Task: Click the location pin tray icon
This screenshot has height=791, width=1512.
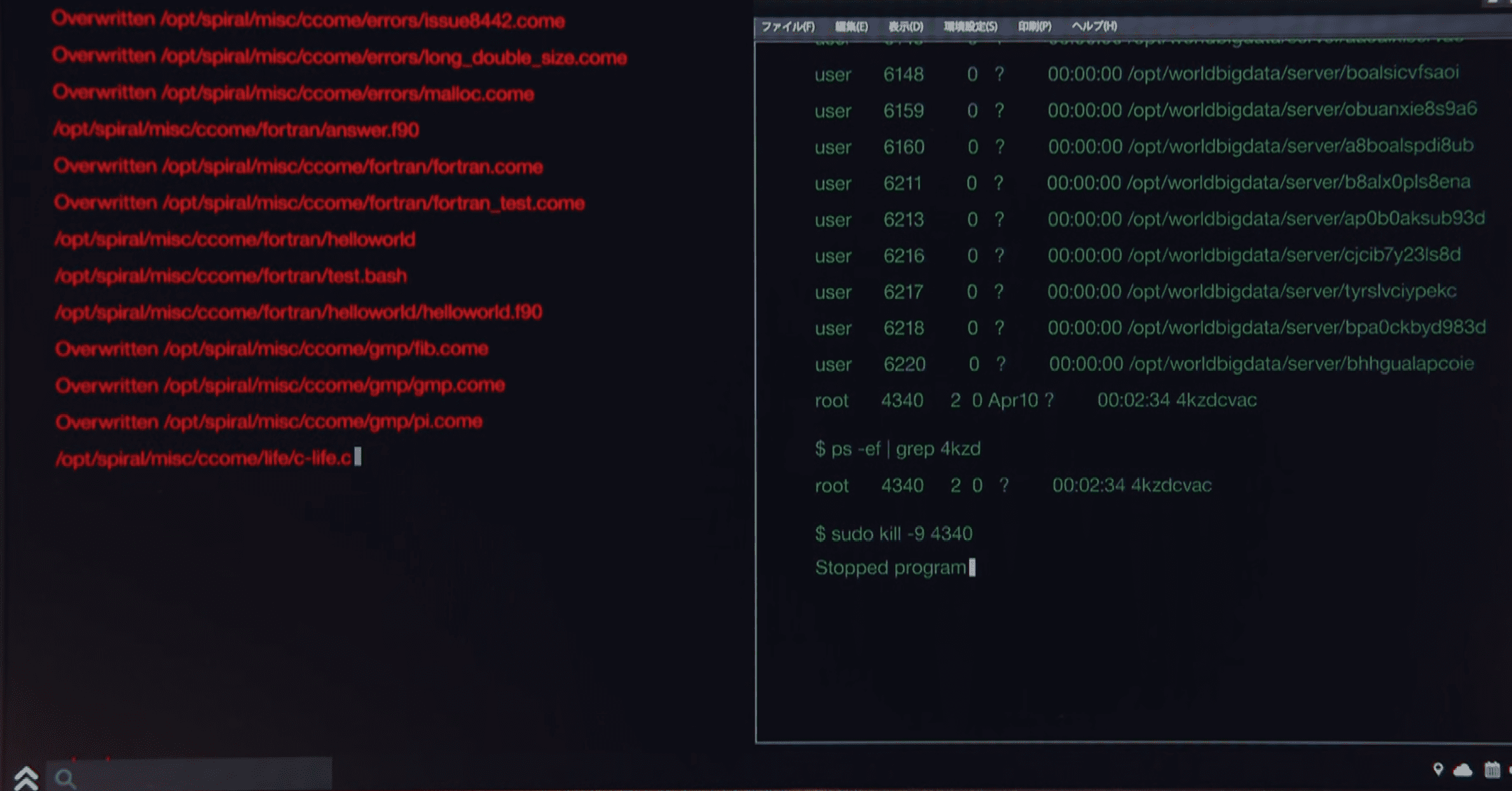Action: (1438, 769)
